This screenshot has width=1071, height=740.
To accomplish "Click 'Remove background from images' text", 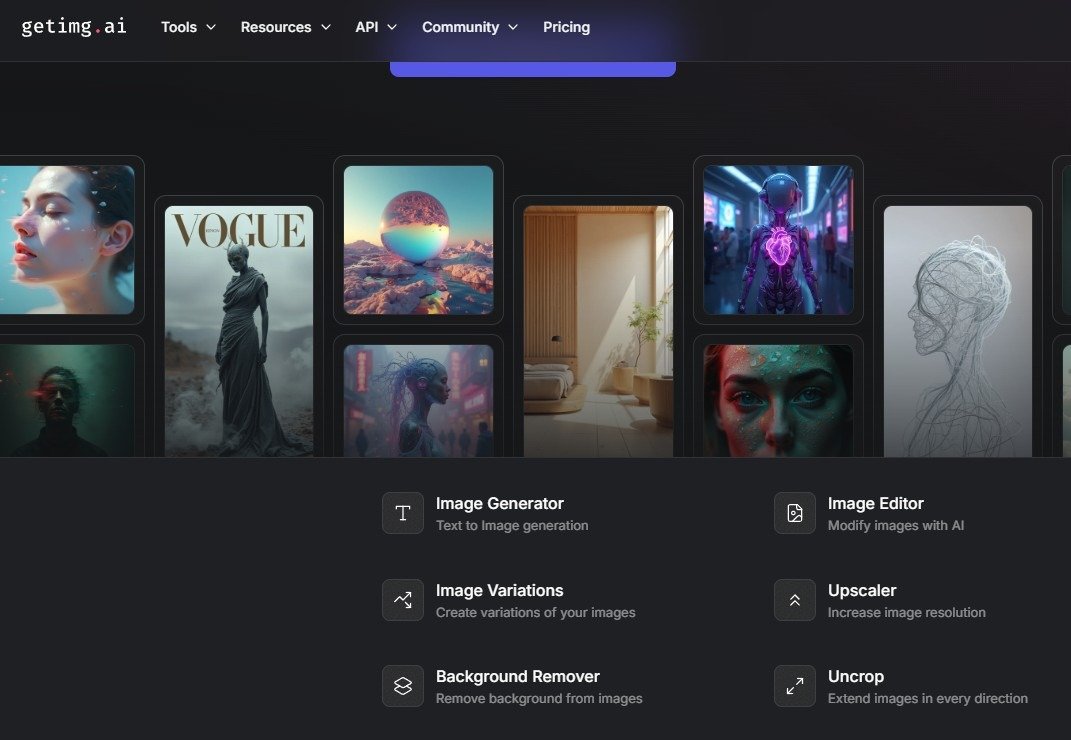I will tap(540, 698).
